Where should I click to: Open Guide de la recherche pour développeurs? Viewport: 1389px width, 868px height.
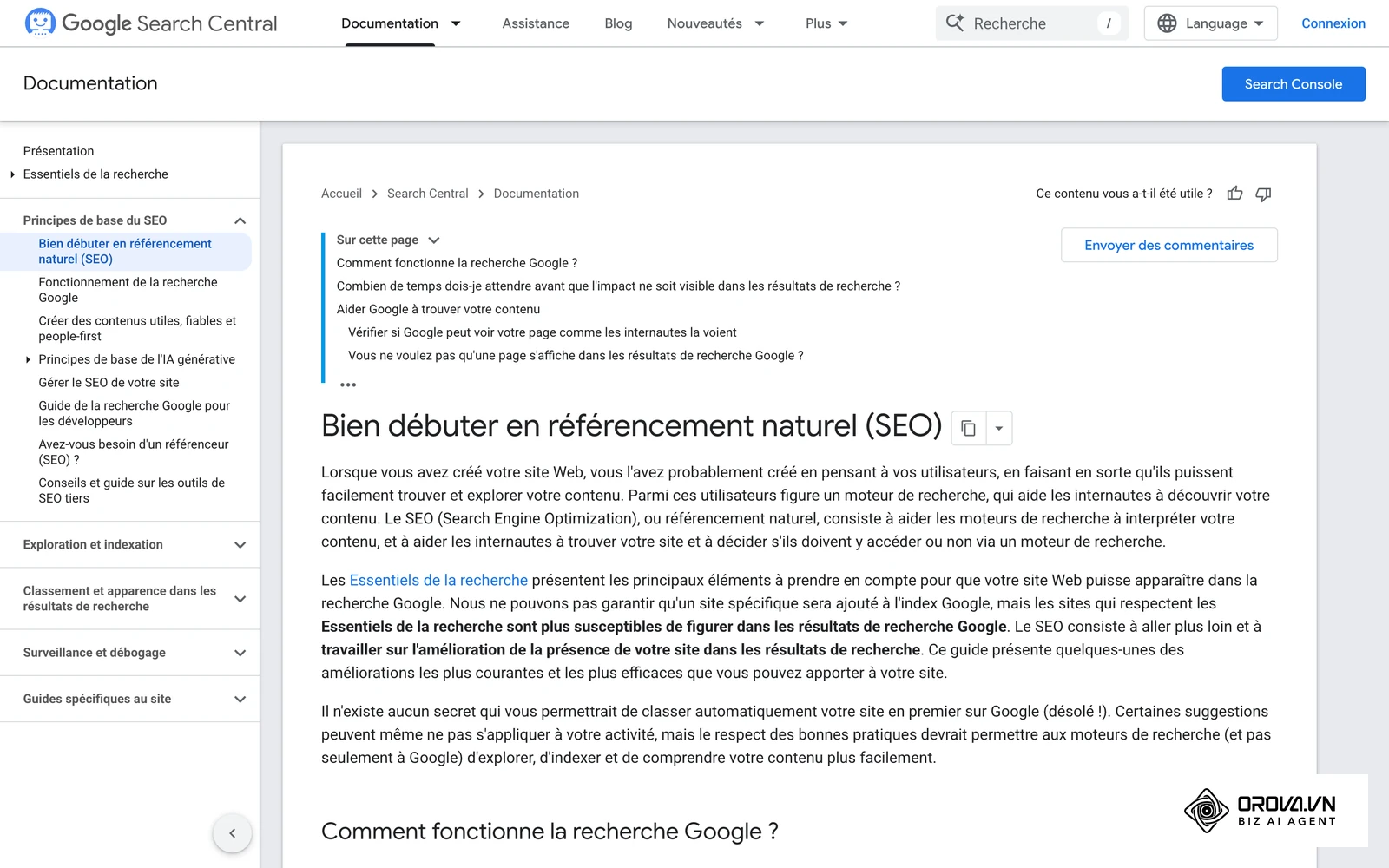tap(134, 413)
